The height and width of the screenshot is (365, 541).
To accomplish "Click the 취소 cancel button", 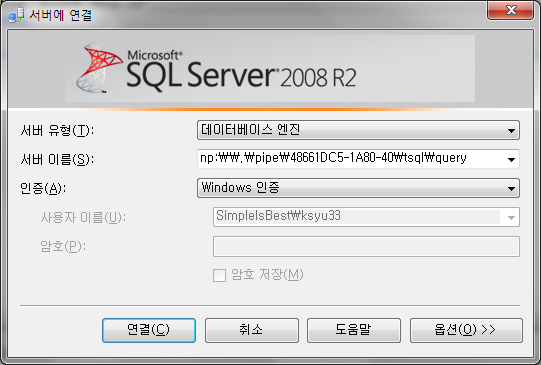I will click(252, 330).
